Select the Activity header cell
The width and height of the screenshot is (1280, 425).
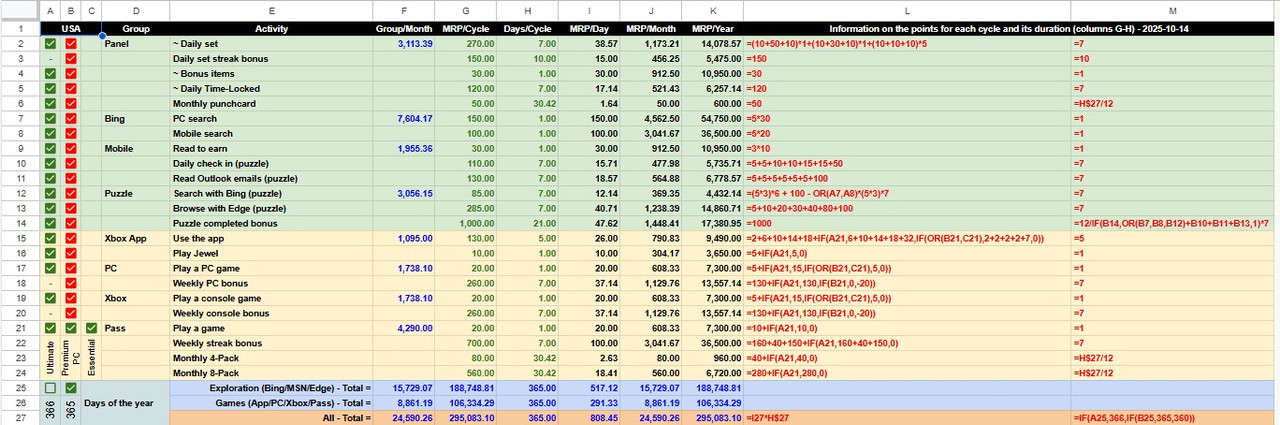pyautogui.click(x=271, y=29)
